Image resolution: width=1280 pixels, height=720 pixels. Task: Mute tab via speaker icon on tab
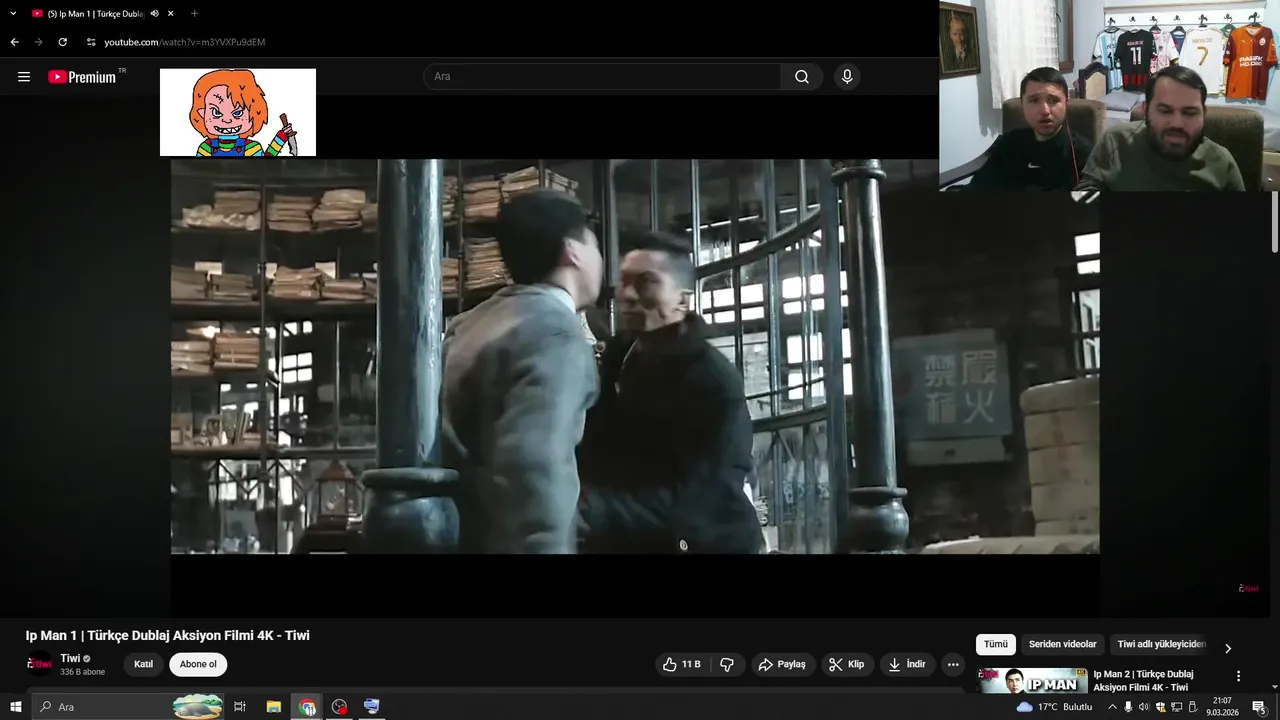click(154, 14)
